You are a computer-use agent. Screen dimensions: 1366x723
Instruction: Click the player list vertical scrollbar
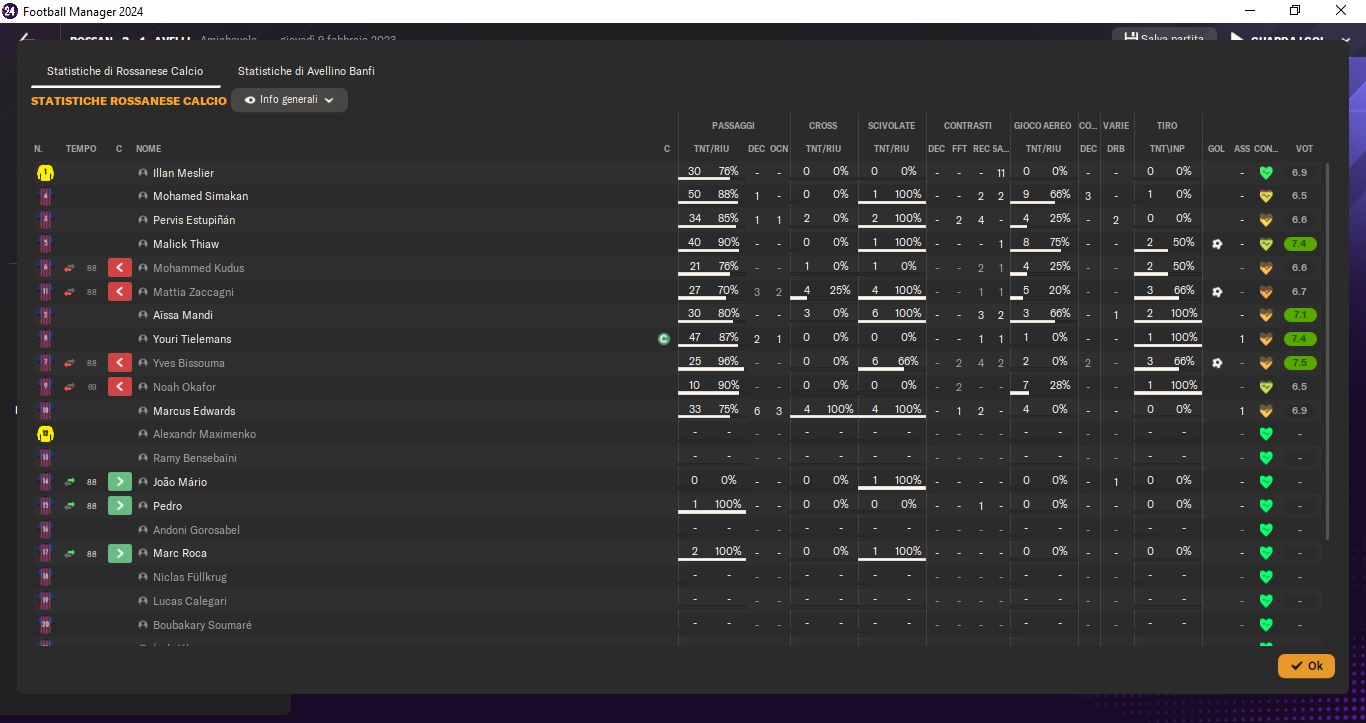coord(1328,350)
